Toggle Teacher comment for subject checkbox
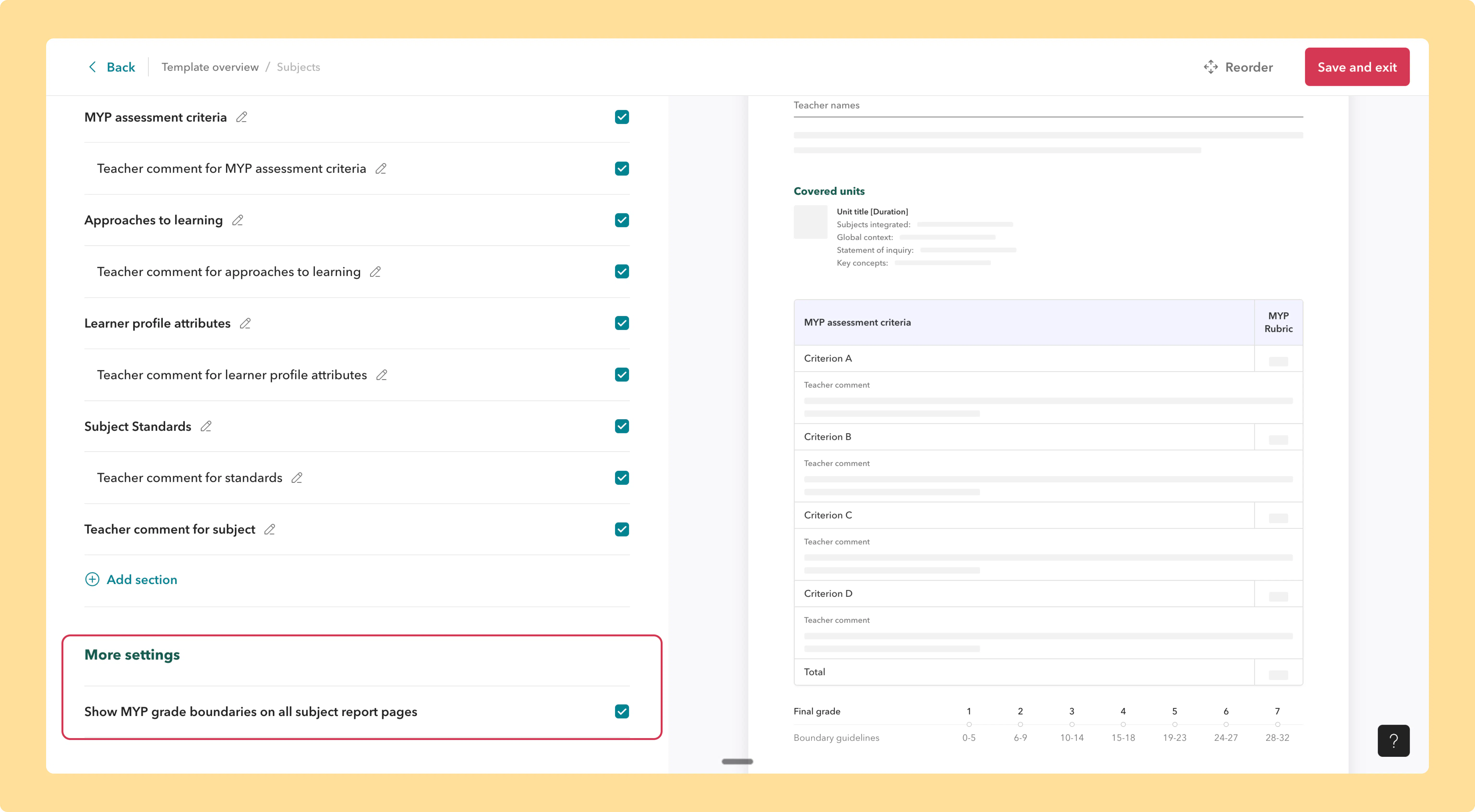 pos(622,529)
